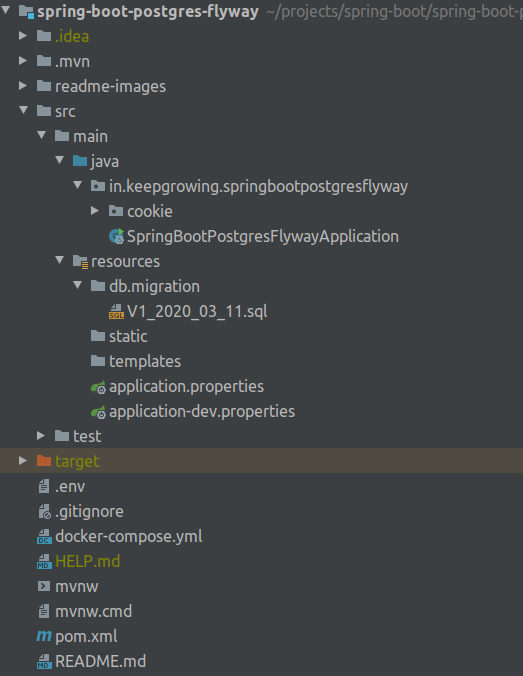Select the mvnw file name
The height and width of the screenshot is (676, 523).
click(x=77, y=587)
